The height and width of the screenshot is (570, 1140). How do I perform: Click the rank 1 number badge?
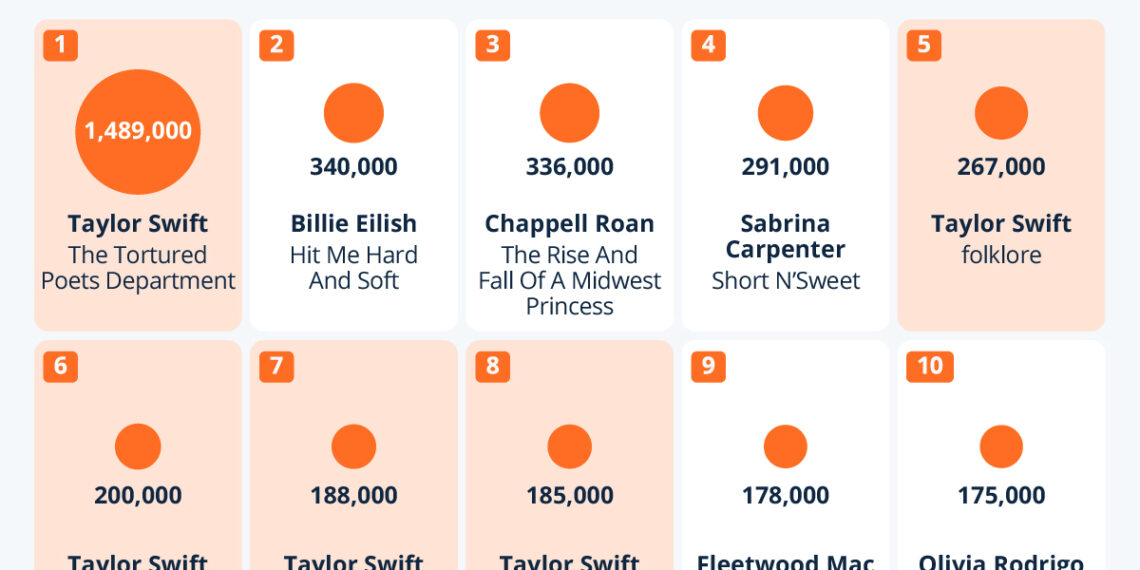tap(60, 45)
